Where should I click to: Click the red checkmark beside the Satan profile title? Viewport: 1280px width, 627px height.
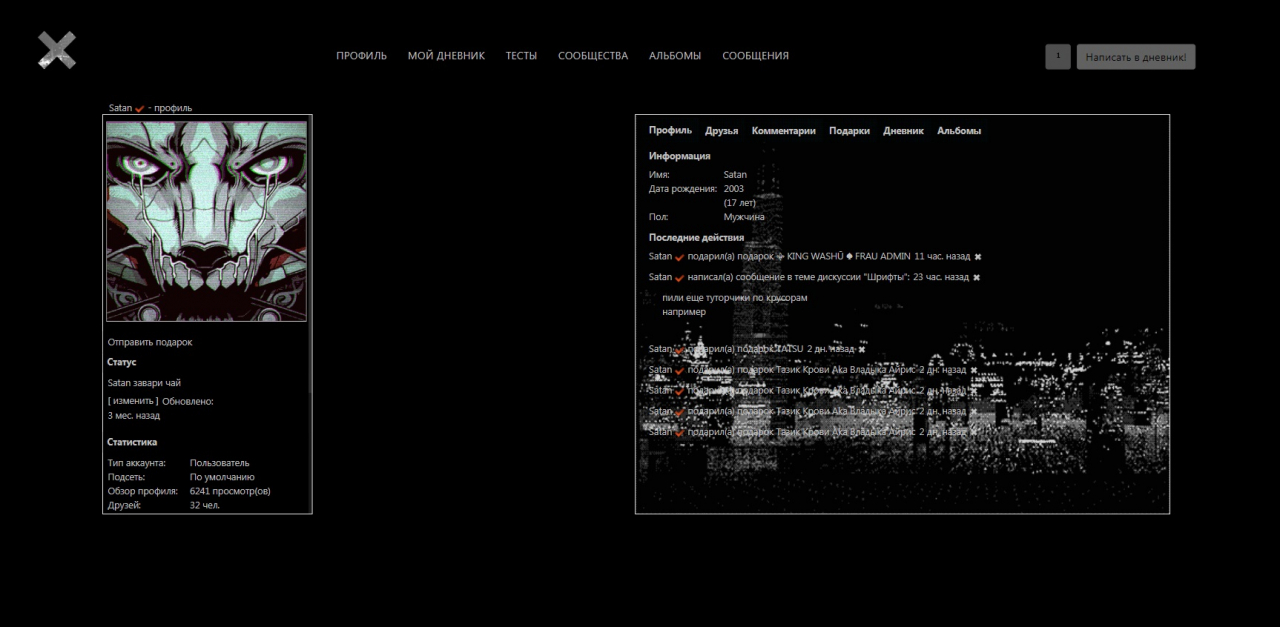pos(140,108)
